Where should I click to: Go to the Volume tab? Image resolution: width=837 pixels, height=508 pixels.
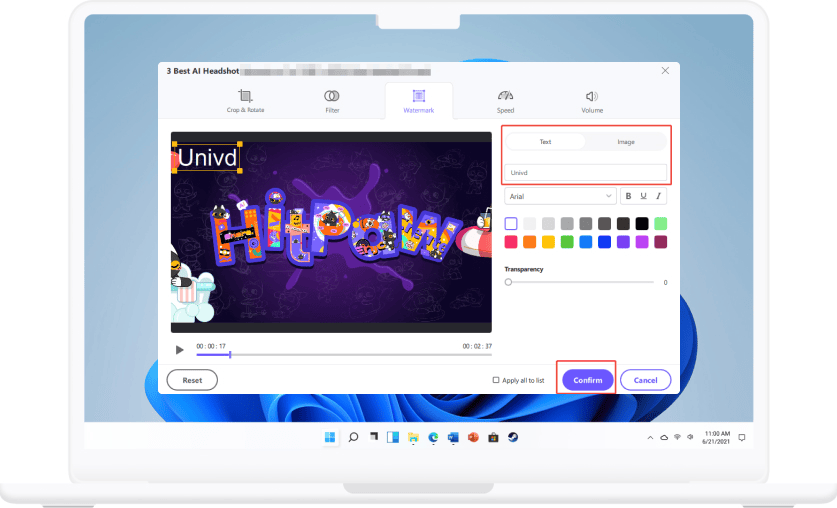(x=592, y=101)
